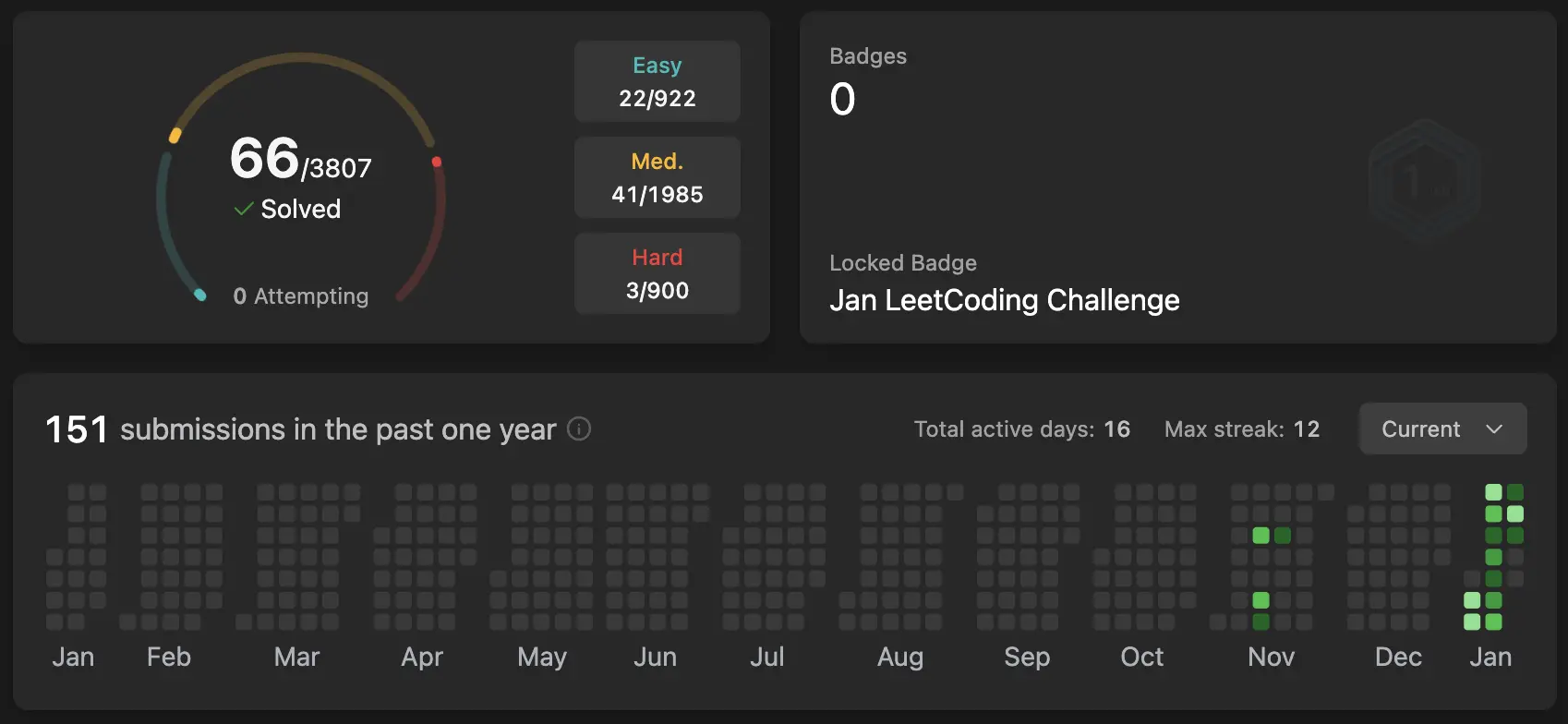Click the info icon beside submissions heading
Image resolution: width=1568 pixels, height=724 pixels.
coord(579,428)
